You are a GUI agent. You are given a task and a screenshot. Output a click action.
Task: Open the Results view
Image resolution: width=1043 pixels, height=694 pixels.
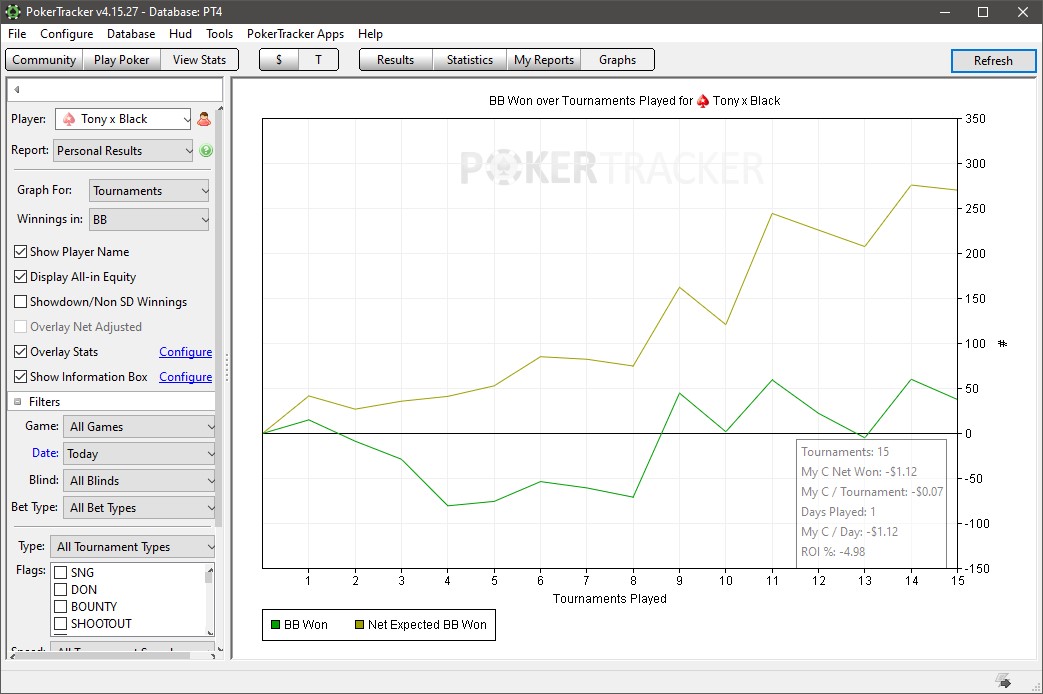click(x=396, y=60)
